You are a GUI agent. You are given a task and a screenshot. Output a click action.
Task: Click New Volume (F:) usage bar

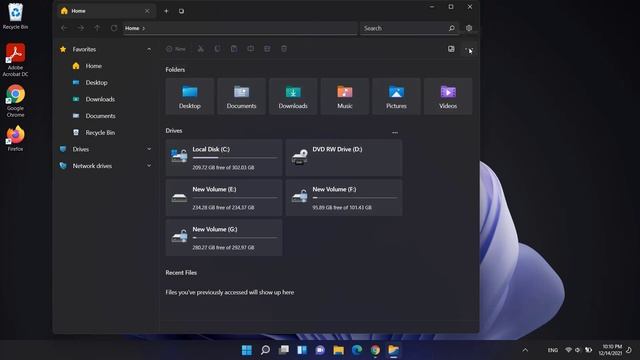(x=355, y=198)
